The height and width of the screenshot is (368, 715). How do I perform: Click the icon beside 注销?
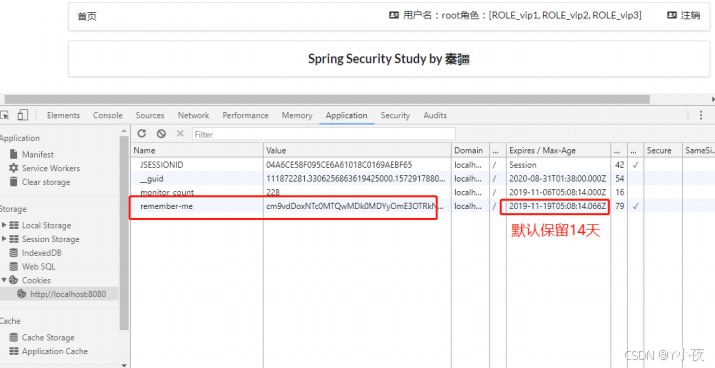671,15
